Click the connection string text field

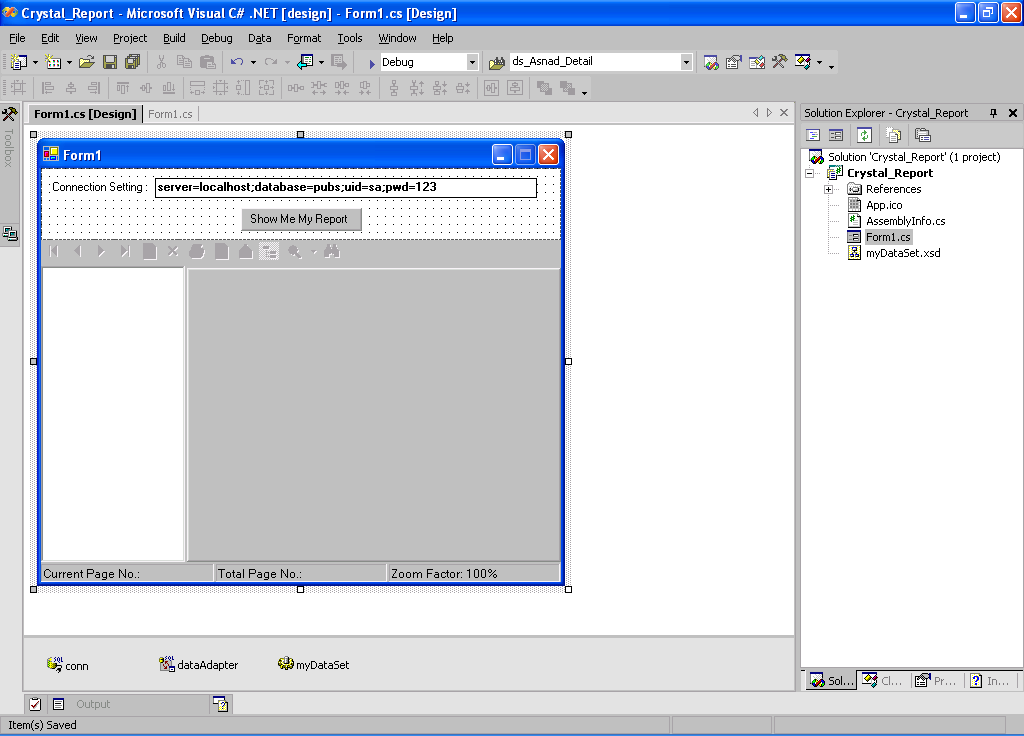point(345,187)
